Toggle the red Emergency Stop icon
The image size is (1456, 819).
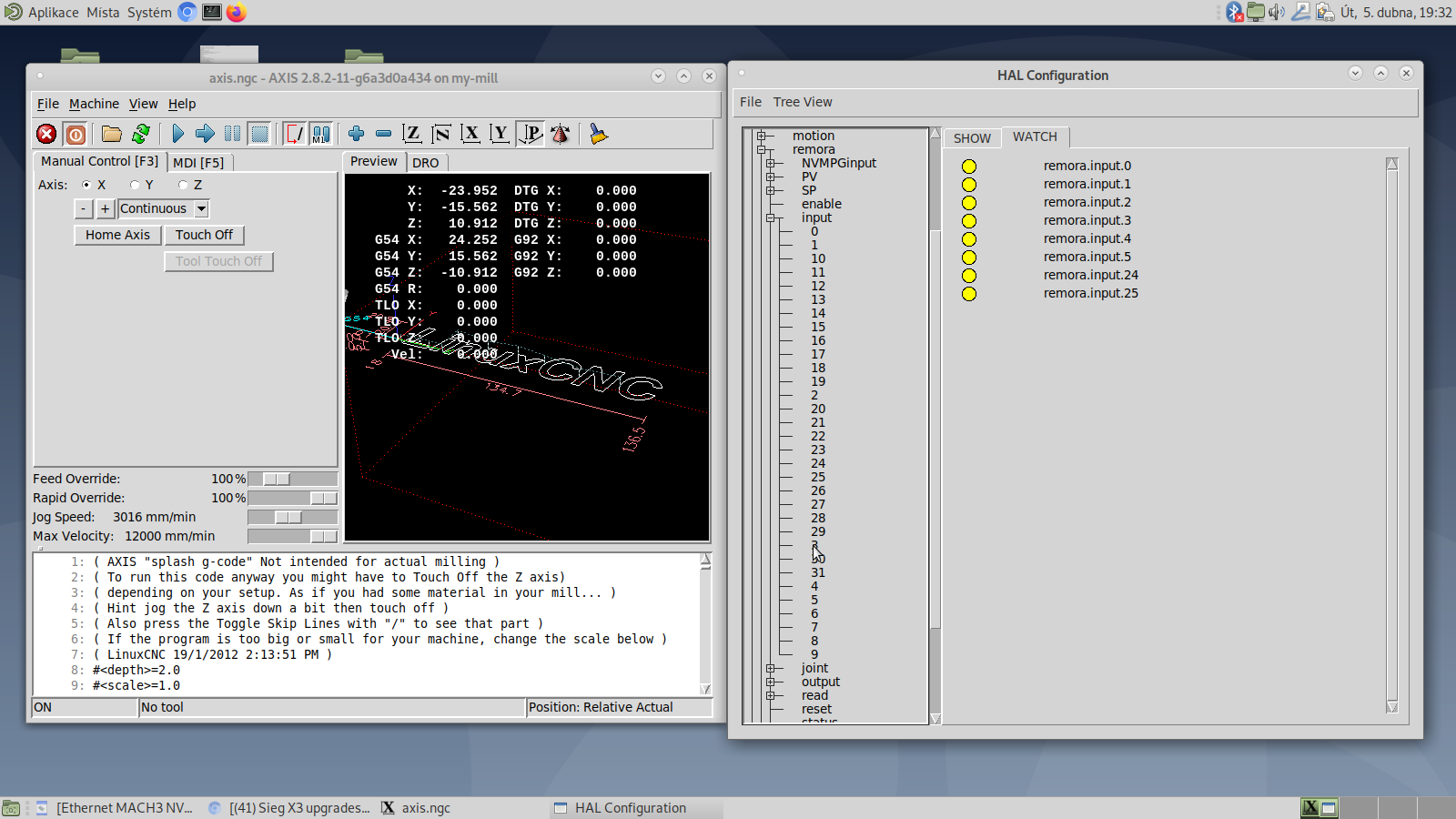46,135
